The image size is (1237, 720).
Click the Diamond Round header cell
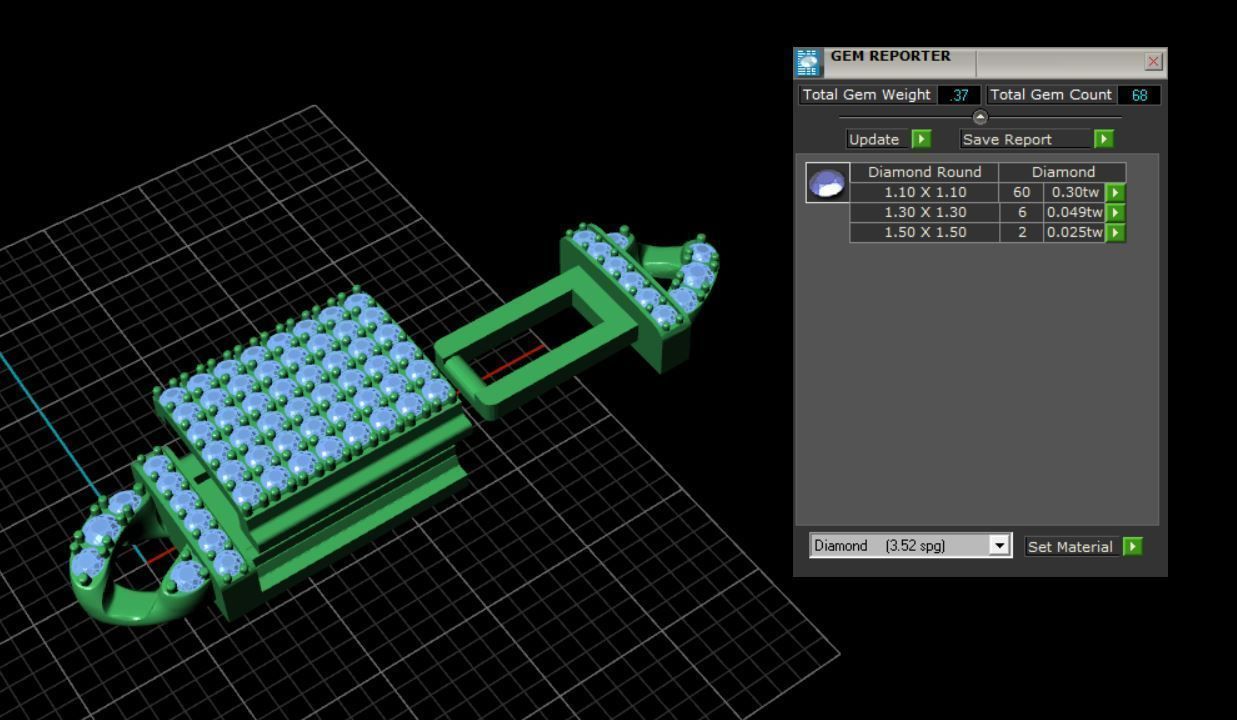tap(925, 172)
